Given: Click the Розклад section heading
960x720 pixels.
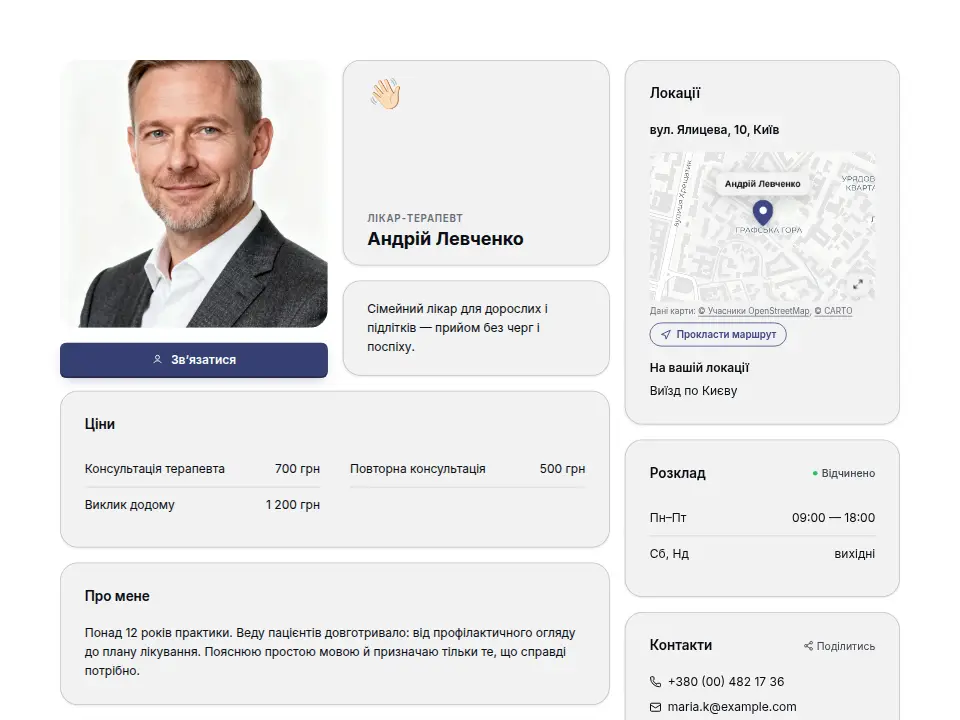Looking at the screenshot, I should 678,473.
